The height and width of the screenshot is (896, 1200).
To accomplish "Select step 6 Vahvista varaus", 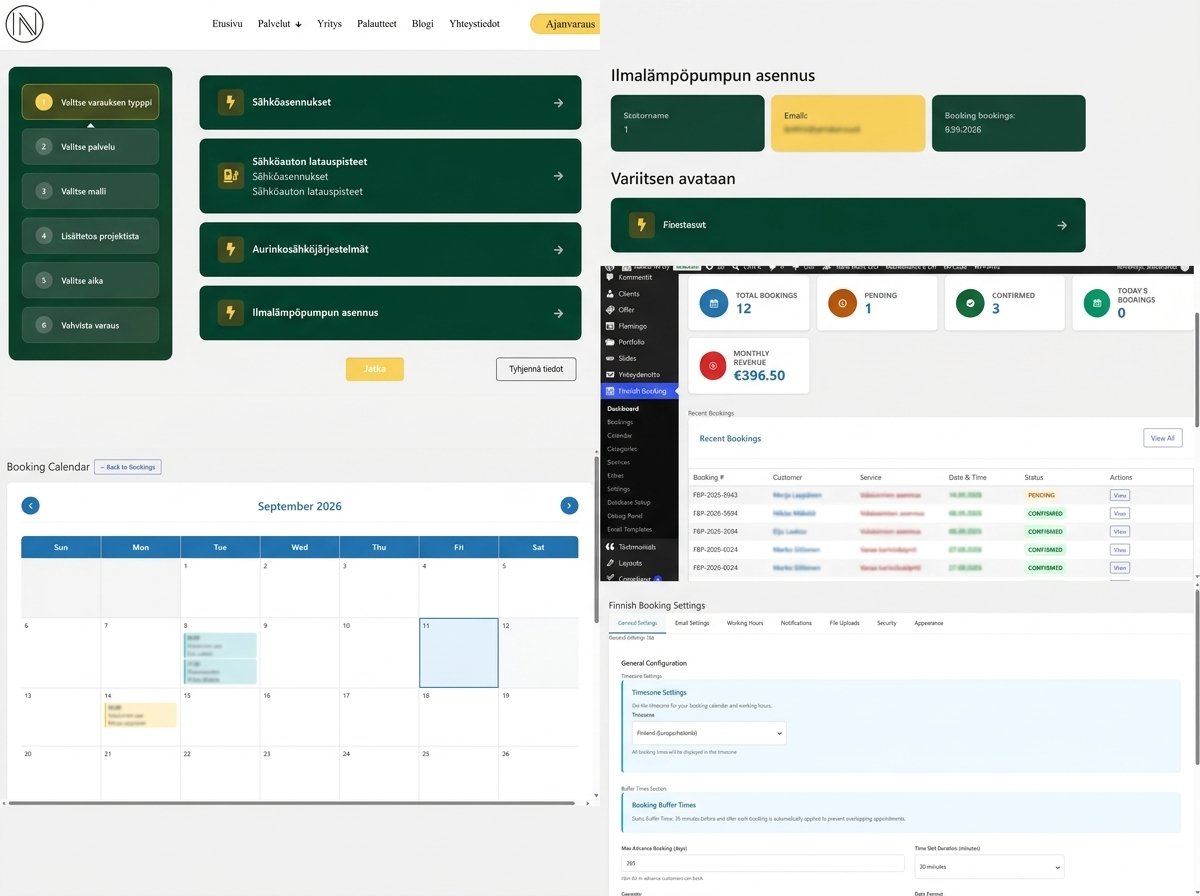I will click(90, 325).
